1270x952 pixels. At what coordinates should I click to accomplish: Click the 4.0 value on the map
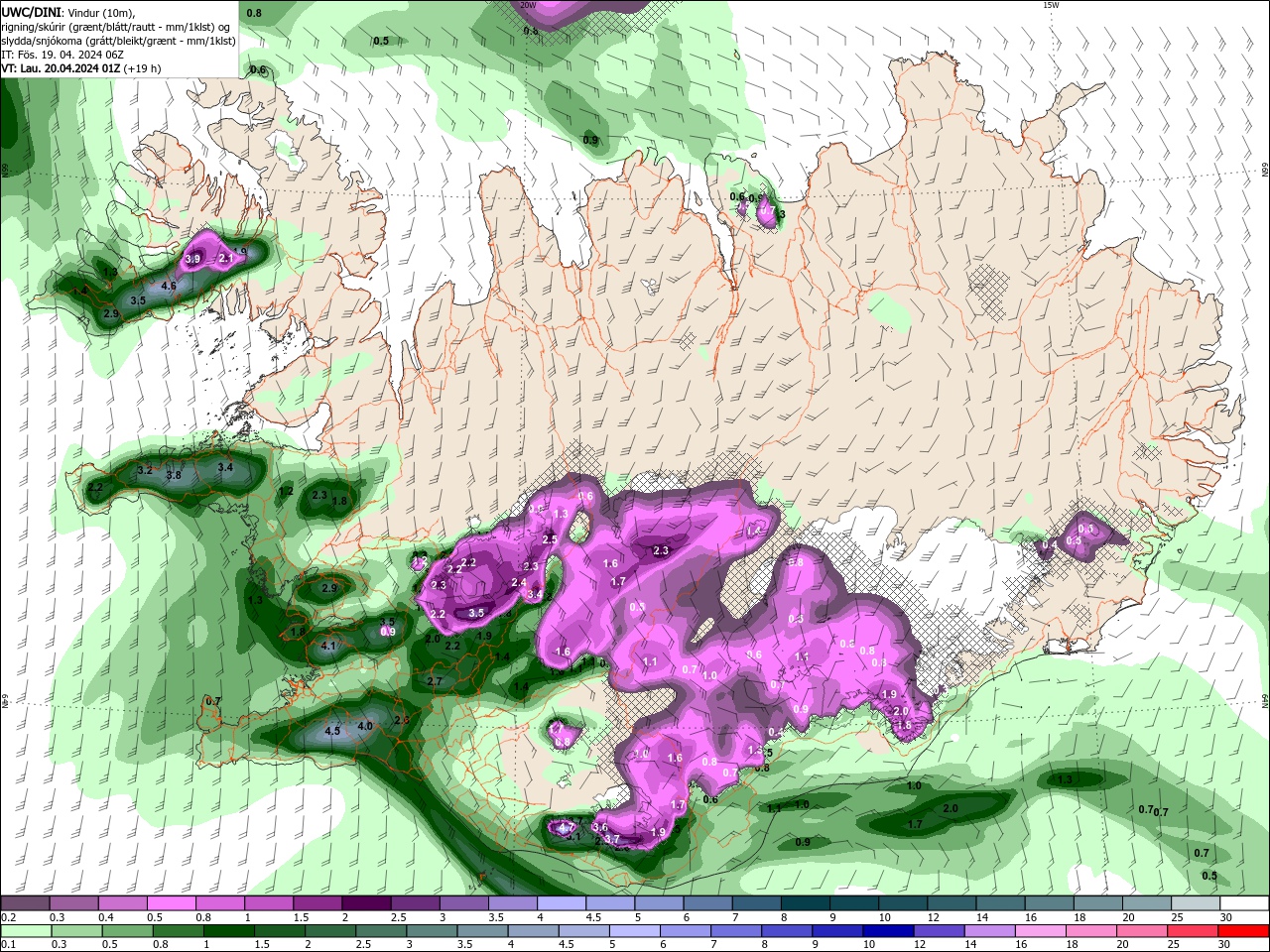pyautogui.click(x=365, y=726)
